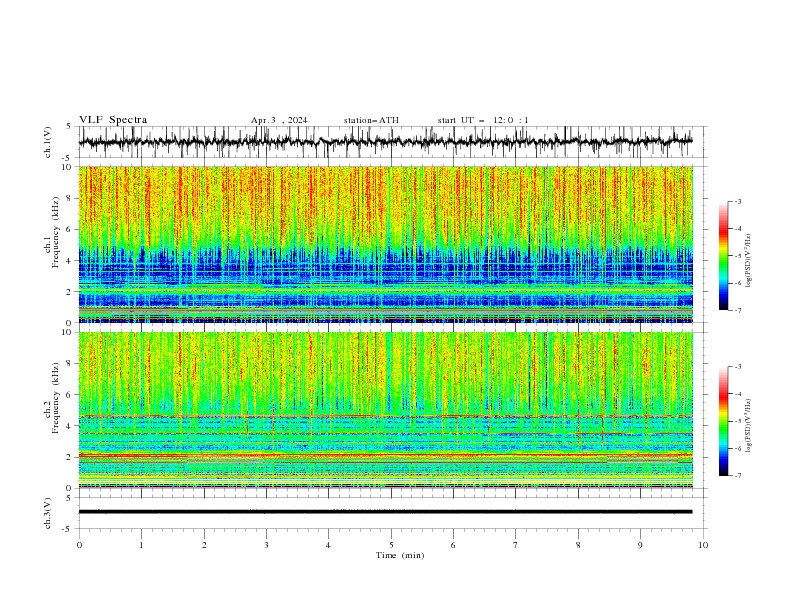The width and height of the screenshot is (792, 612).
Task: Click the ch.1 spectrogram panel
Action: coord(385,244)
